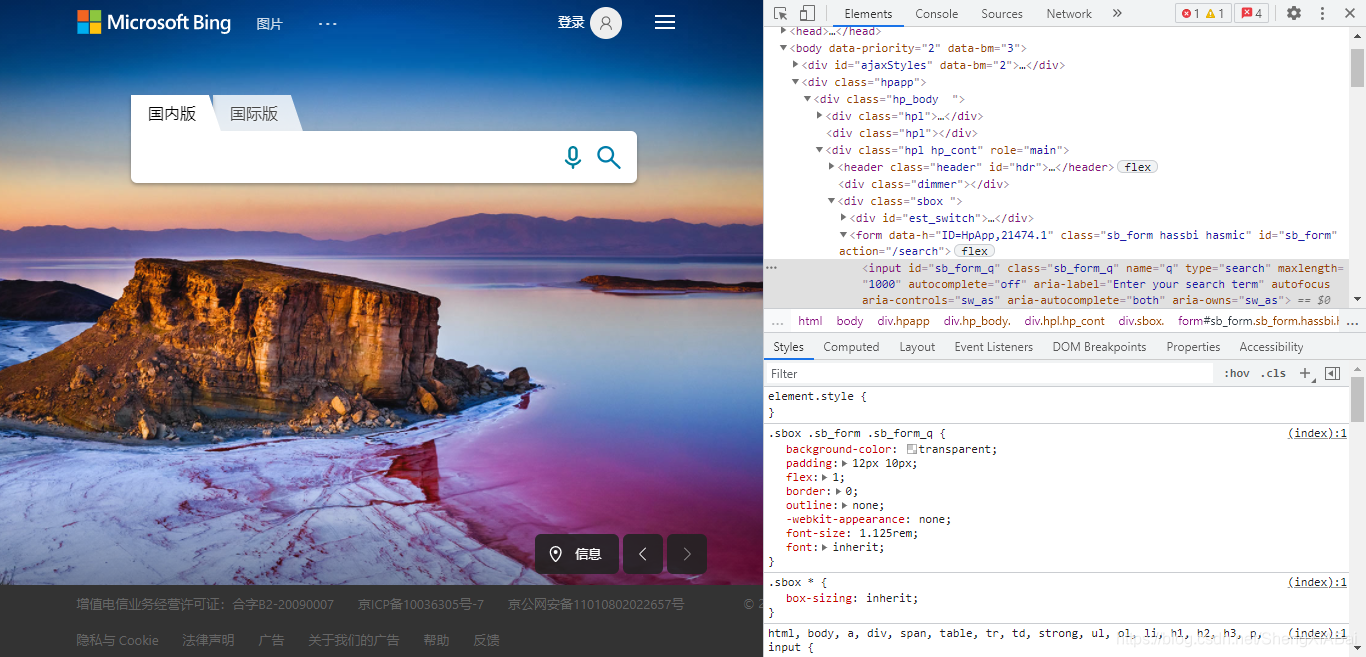Viewport: 1366px width, 657px height.
Task: Collapse the body data-priority node
Action: [x=784, y=48]
